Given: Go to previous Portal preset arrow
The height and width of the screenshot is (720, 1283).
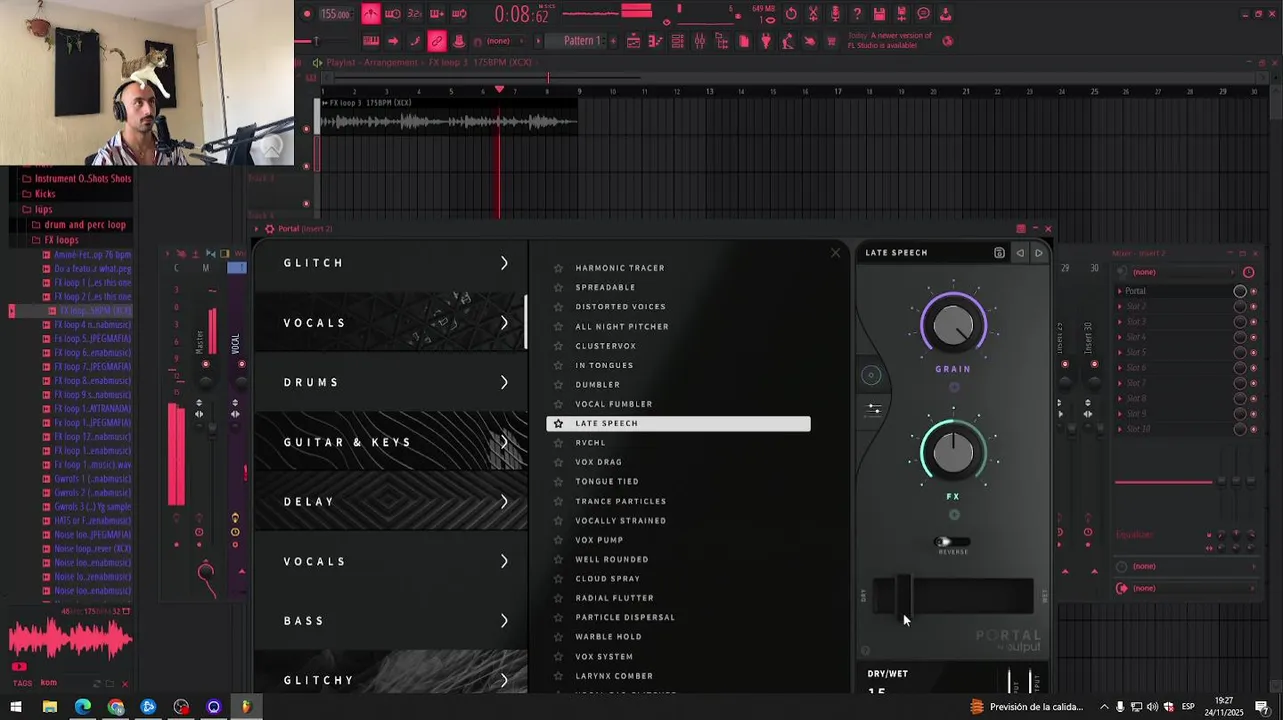Looking at the screenshot, I should (1020, 253).
